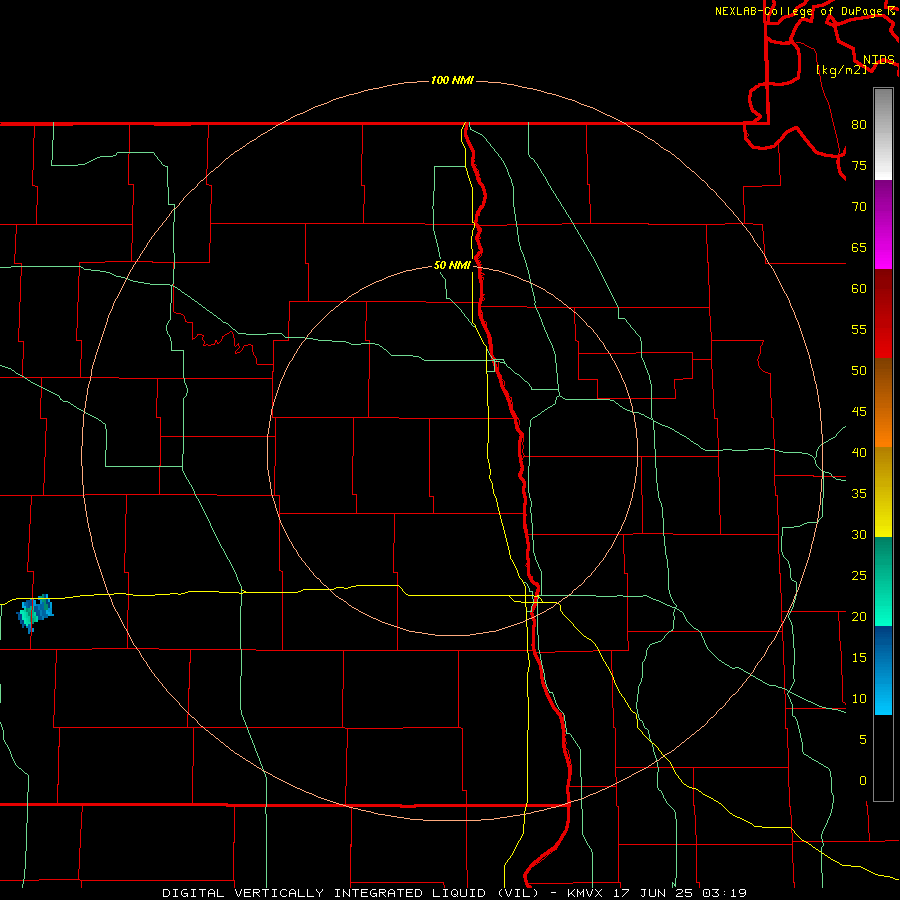Click the "35" scale value
The height and width of the screenshot is (900, 900).
click(x=859, y=494)
